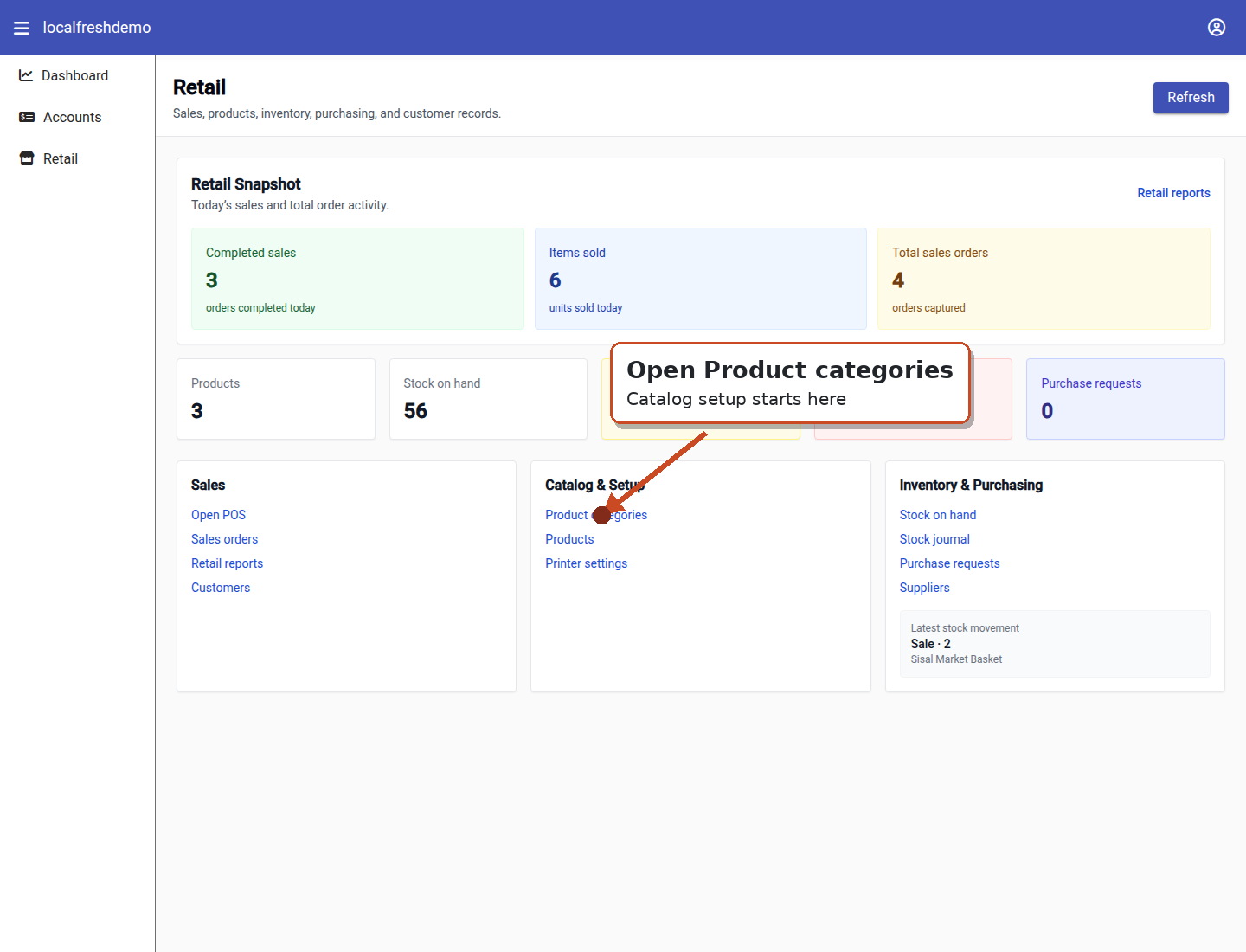This screenshot has height=952, width=1246.
Task: Click the Completed sales card
Action: point(357,279)
